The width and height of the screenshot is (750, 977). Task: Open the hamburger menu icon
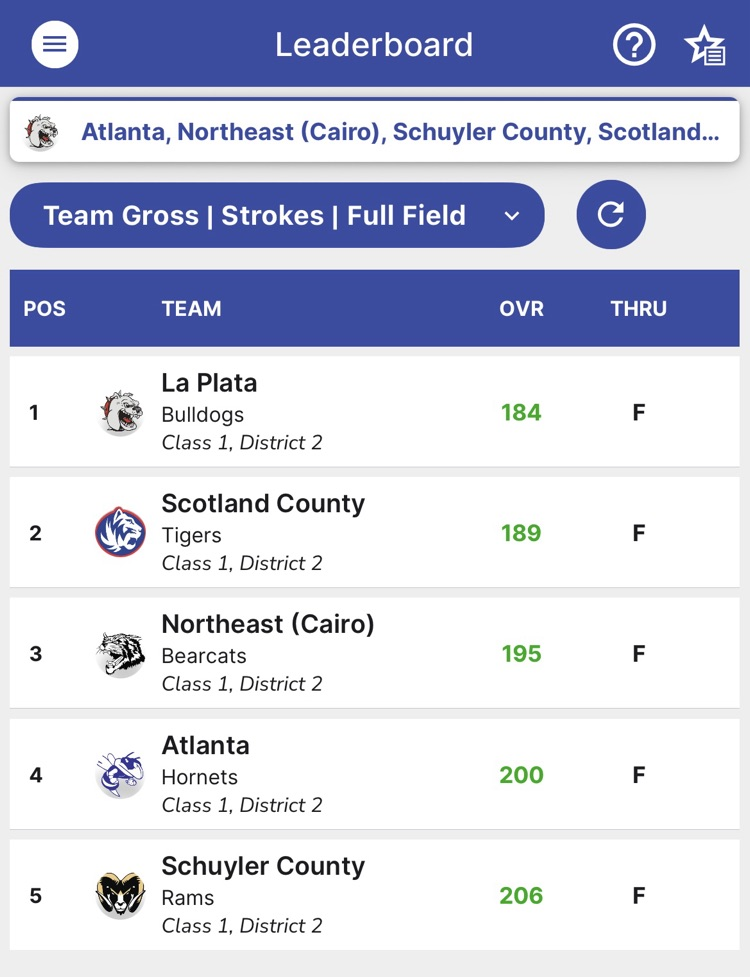55,45
